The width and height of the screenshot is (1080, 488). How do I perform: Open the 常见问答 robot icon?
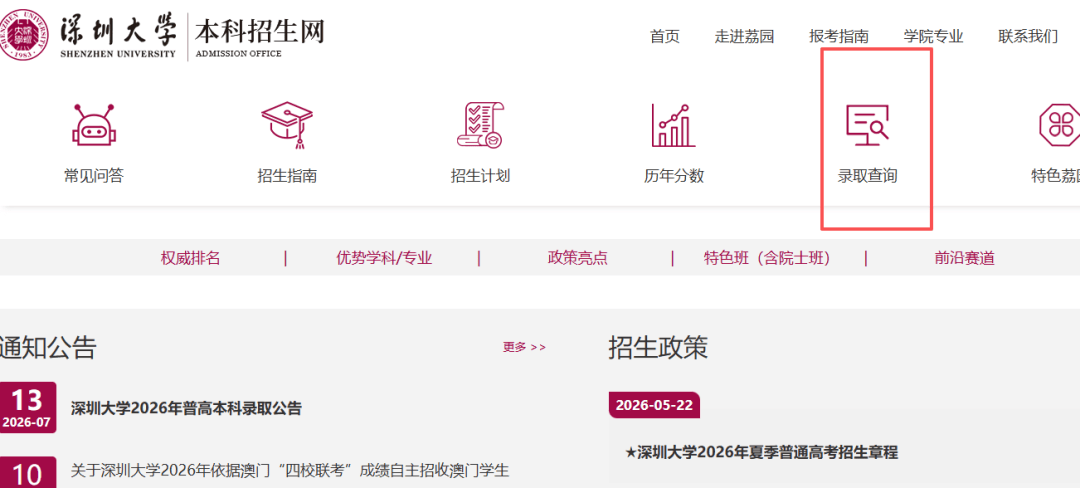coord(94,125)
